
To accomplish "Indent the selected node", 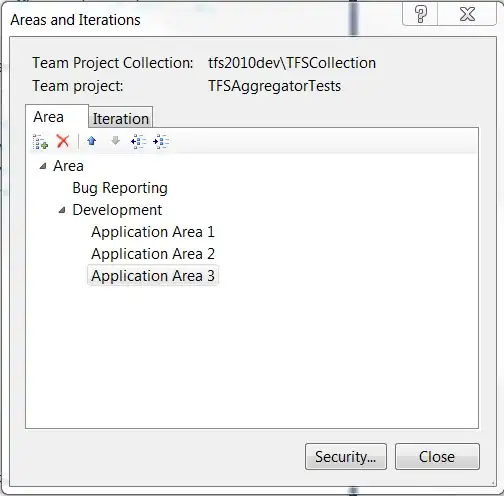I will [x=161, y=142].
